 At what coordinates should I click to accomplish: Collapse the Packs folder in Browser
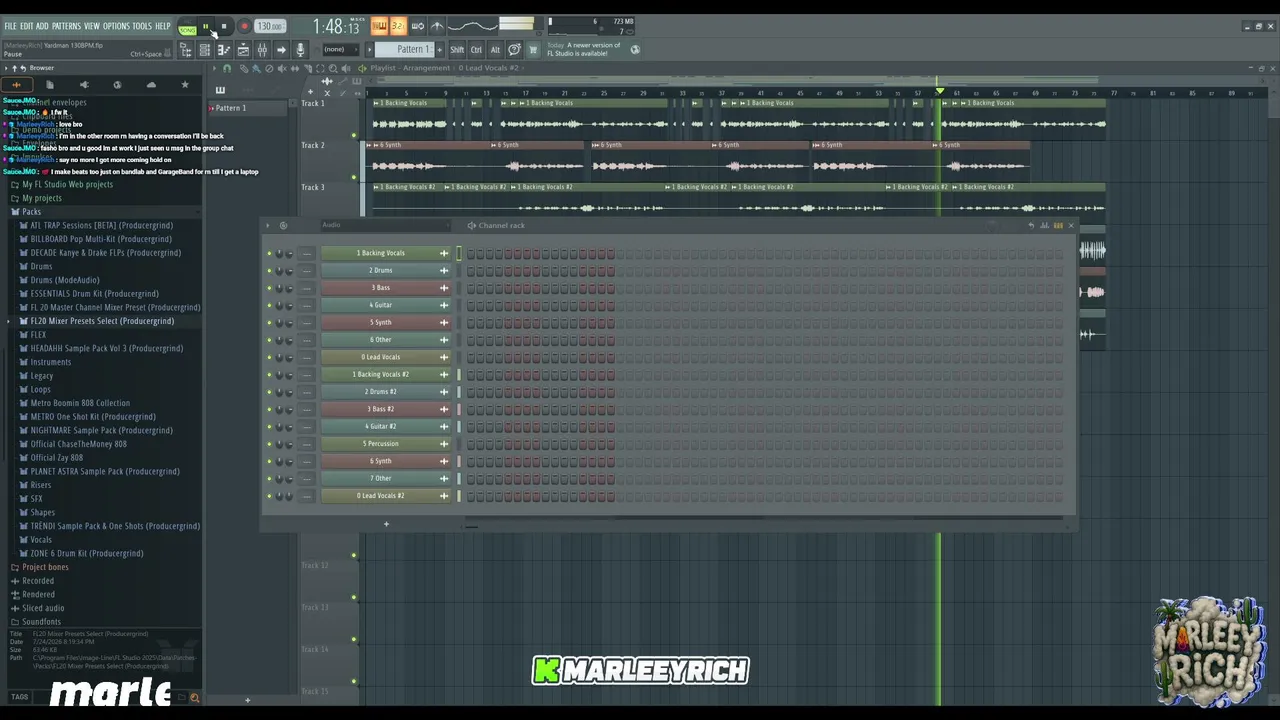(x=32, y=212)
